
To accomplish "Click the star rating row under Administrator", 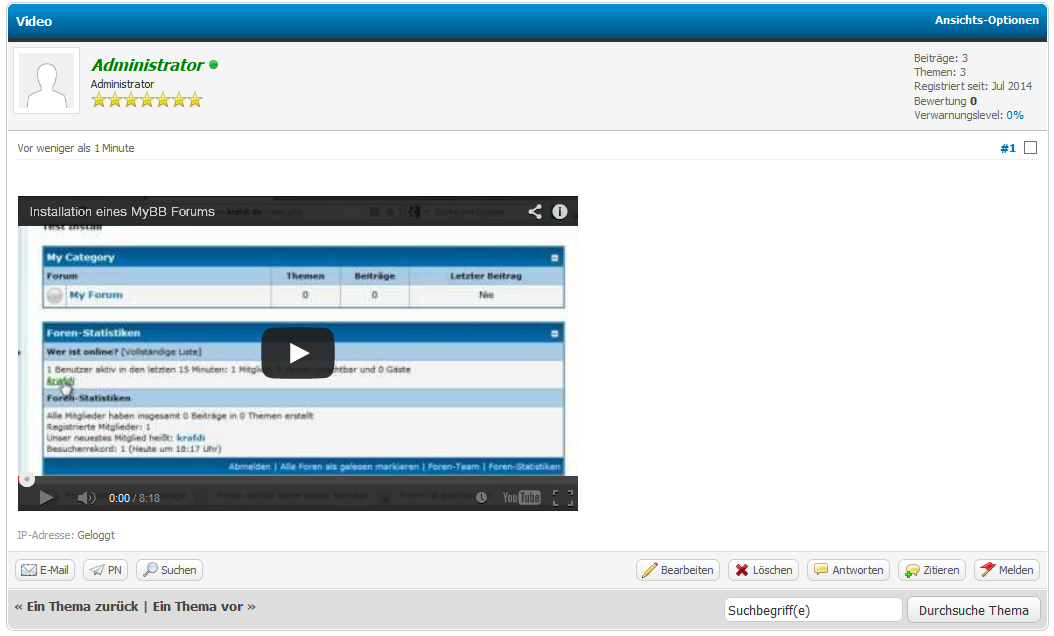I will coord(147,100).
